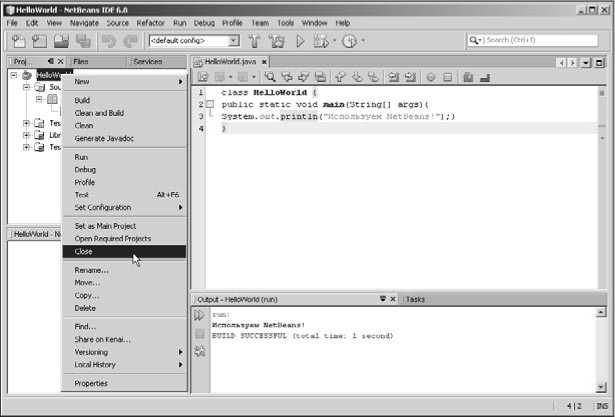Expand the Libraries tree node
This screenshot has height=417, width=615.
click(26, 135)
